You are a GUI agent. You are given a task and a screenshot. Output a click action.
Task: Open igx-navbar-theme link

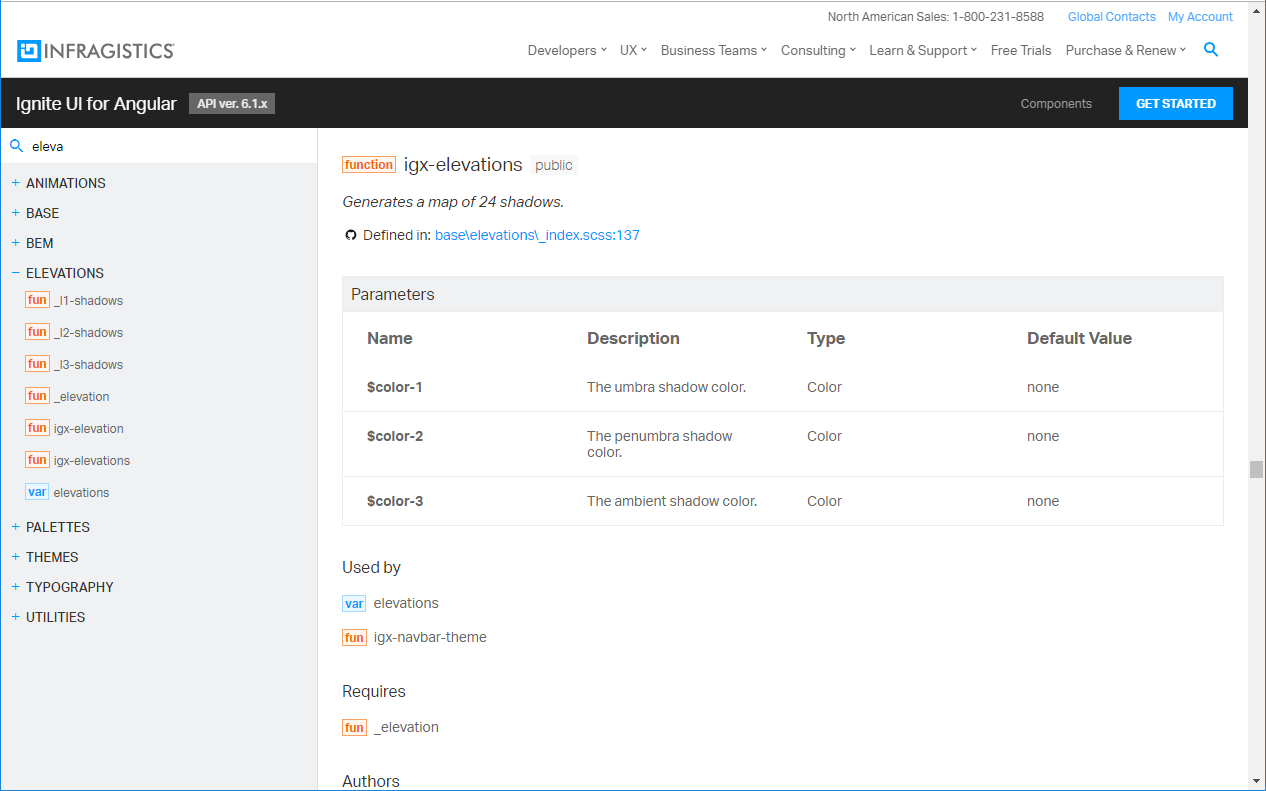[430, 637]
